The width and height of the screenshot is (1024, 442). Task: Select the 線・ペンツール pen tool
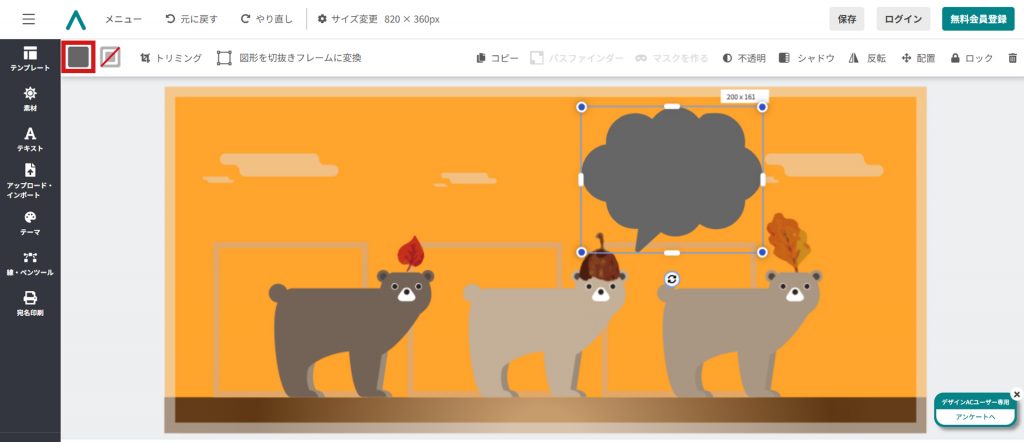click(30, 263)
